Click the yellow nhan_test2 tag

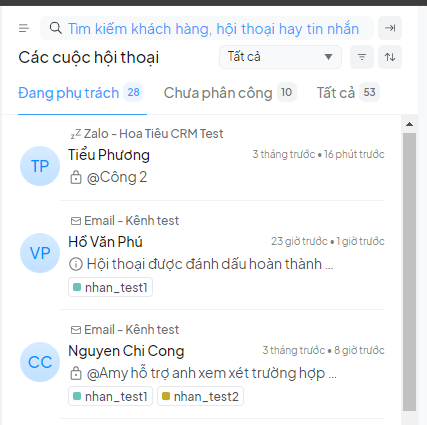[200, 396]
